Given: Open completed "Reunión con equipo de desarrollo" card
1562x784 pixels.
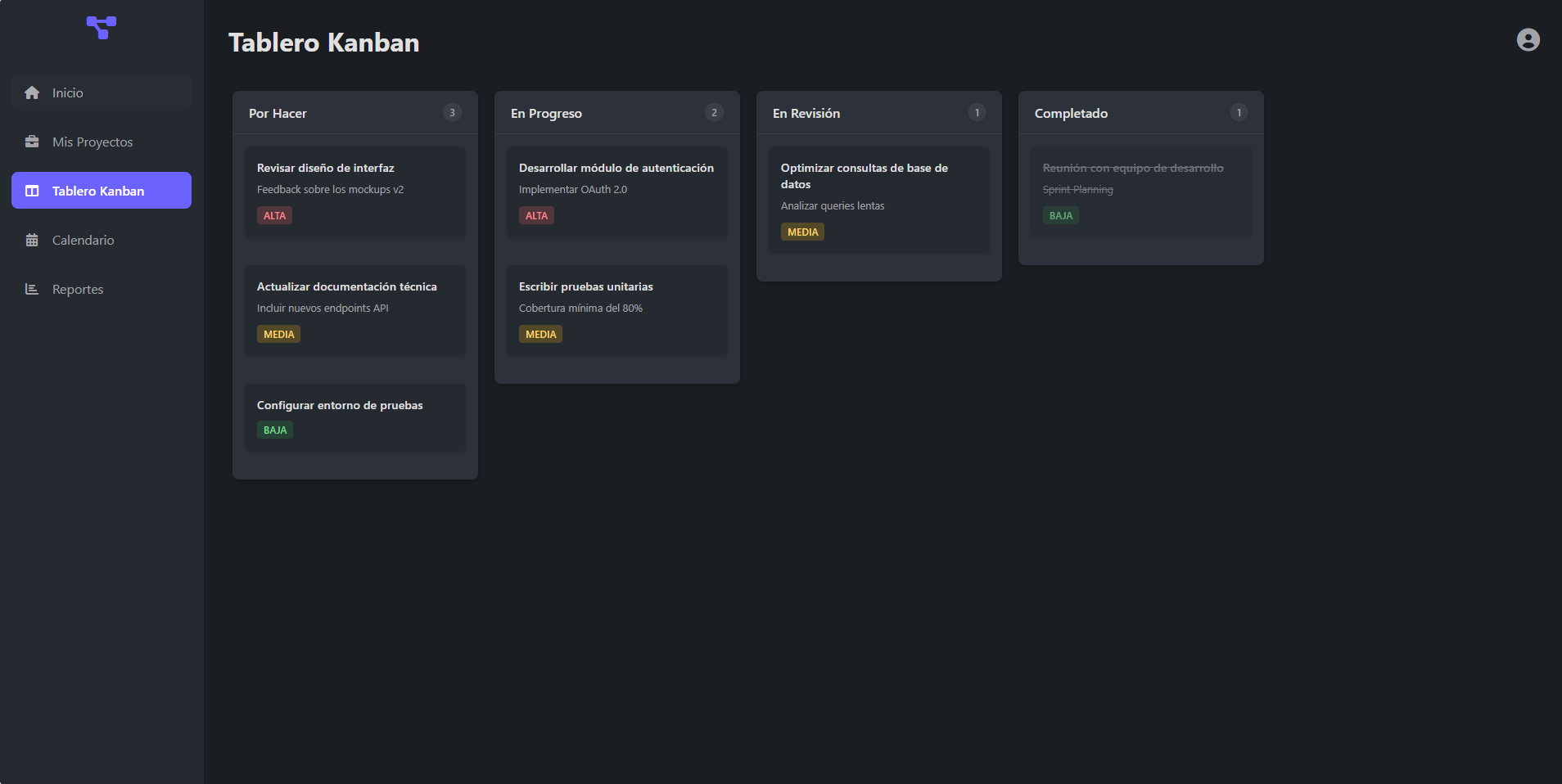Looking at the screenshot, I should (1141, 191).
